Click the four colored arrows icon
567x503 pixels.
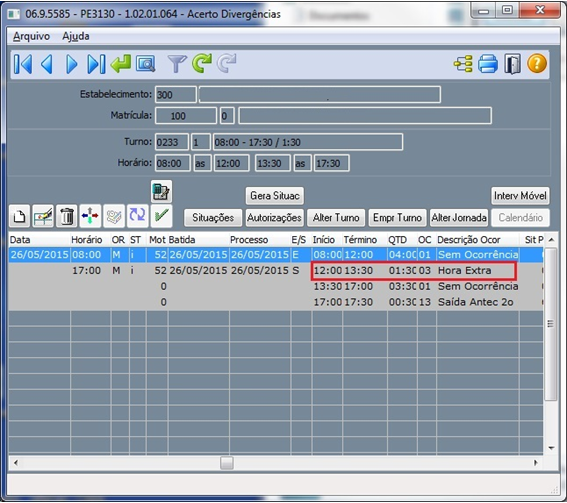[x=90, y=216]
